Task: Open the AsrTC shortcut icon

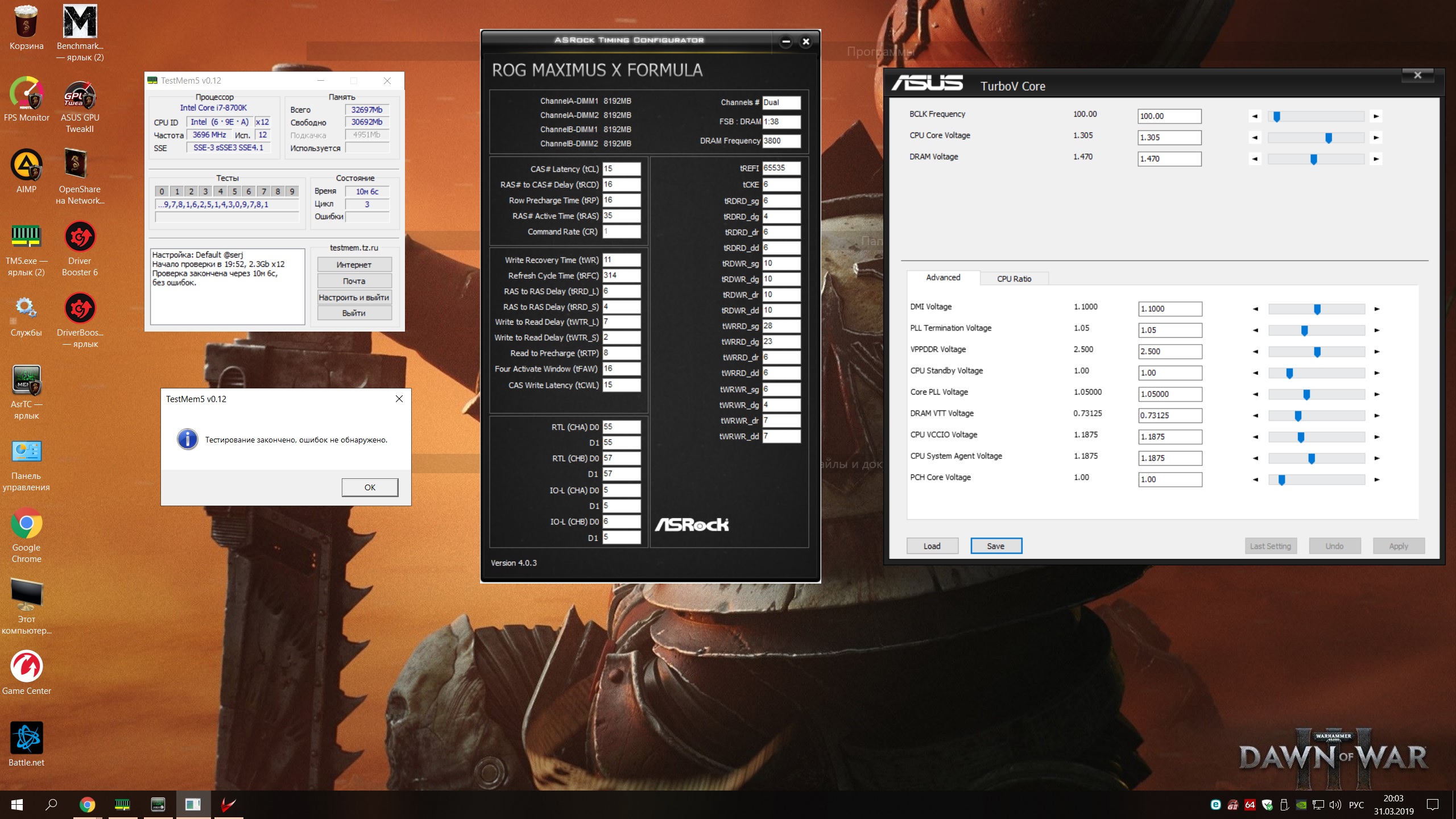Action: [26, 381]
